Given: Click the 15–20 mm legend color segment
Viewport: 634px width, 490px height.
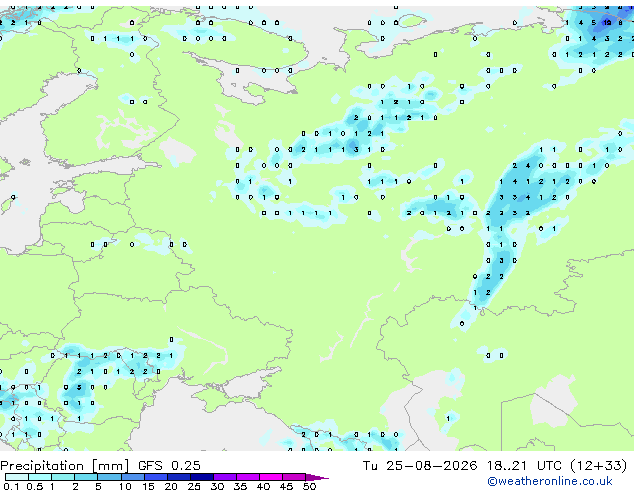Looking at the screenshot, I should [156, 477].
